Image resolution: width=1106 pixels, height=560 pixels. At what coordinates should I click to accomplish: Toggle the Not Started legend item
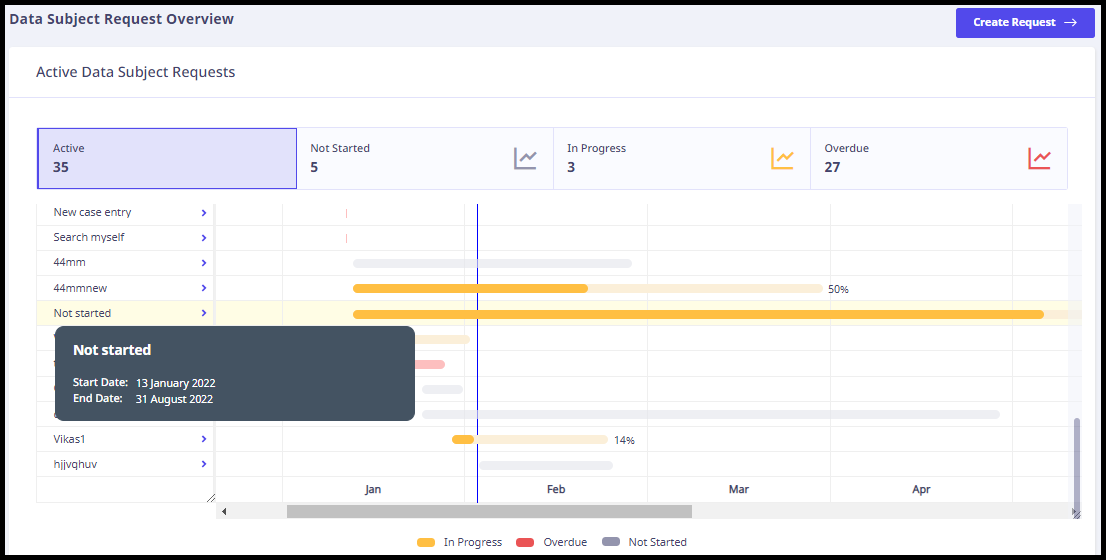click(x=644, y=542)
